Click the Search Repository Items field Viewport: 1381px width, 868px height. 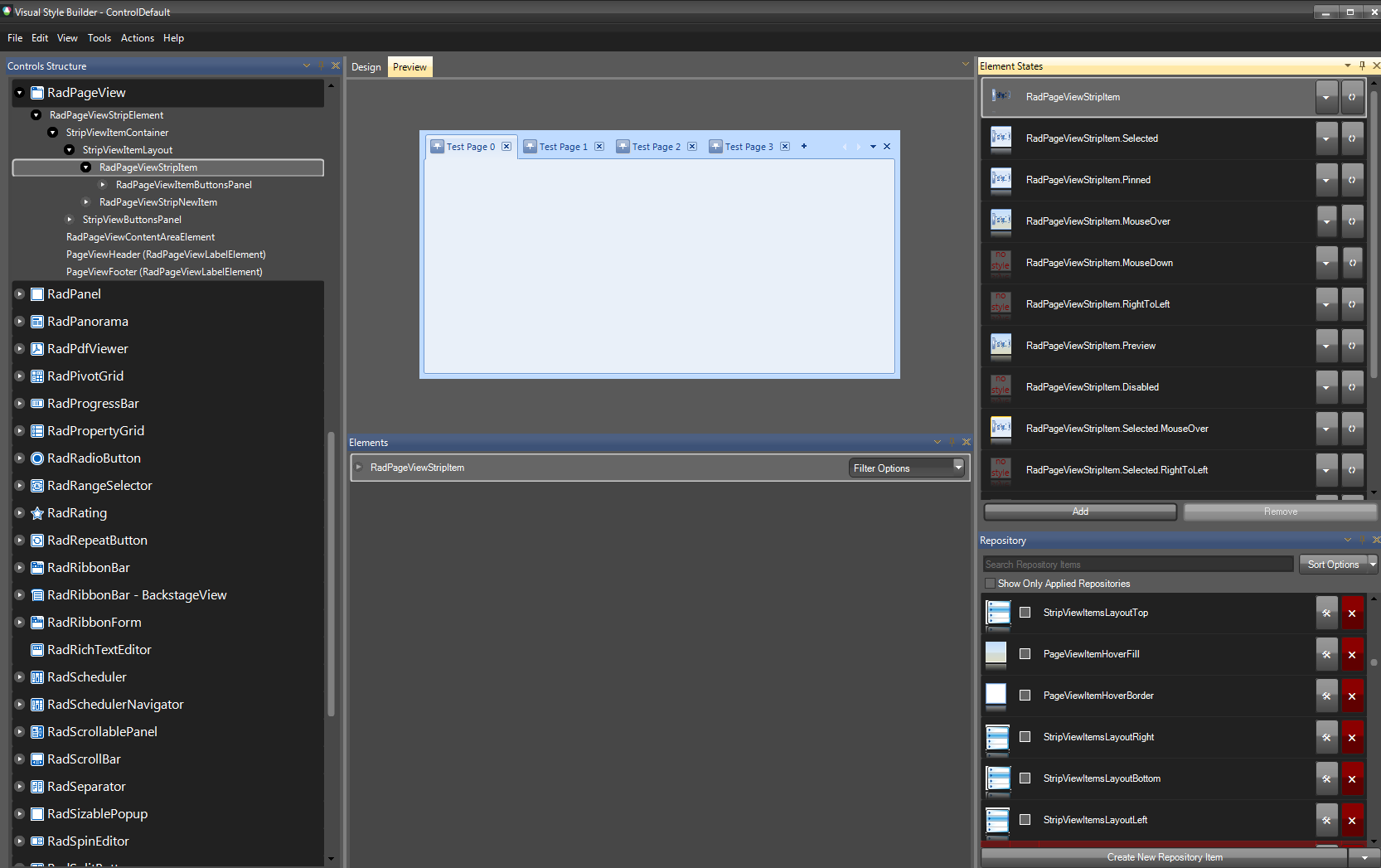tap(1138, 565)
